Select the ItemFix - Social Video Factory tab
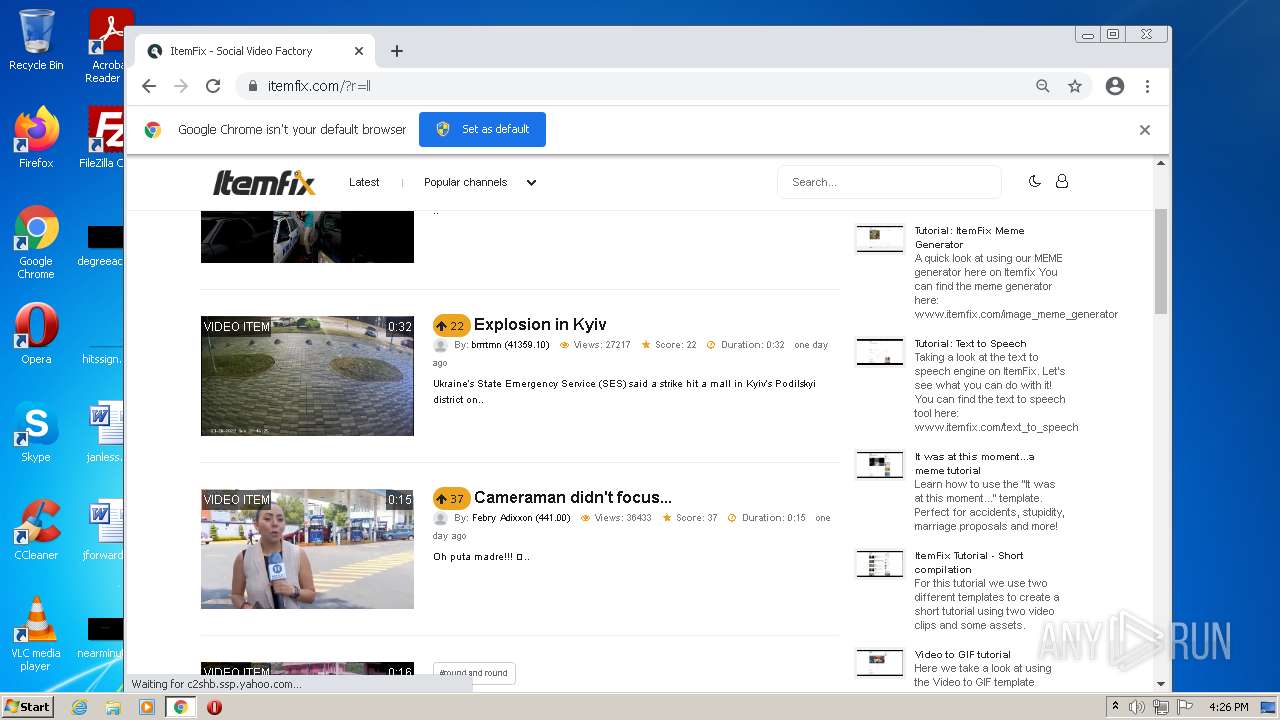 [255, 51]
